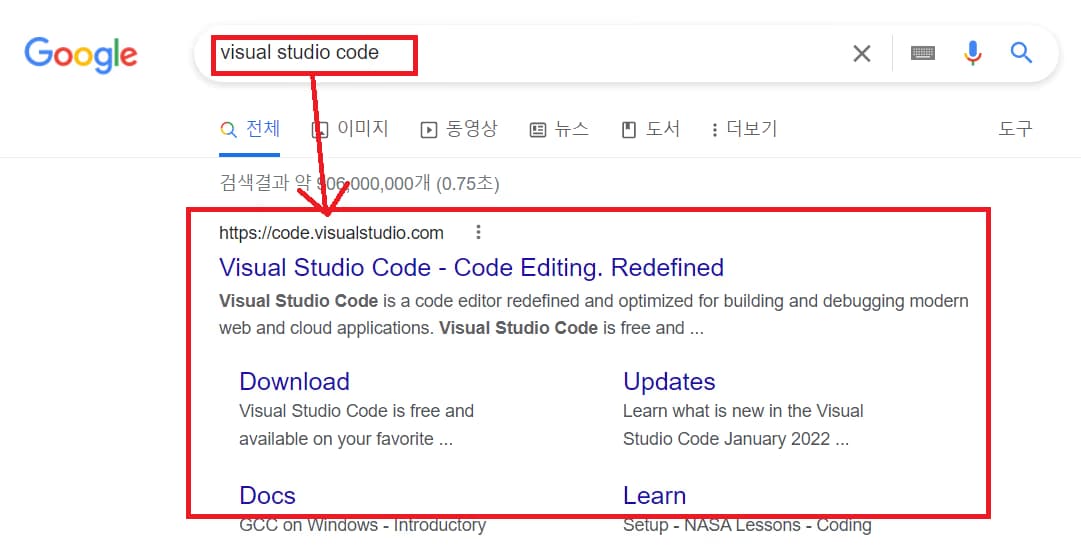Image resolution: width=1081 pixels, height=545 pixels.
Task: Click the code.visualstudio.com URL
Action: pyautogui.click(x=331, y=233)
